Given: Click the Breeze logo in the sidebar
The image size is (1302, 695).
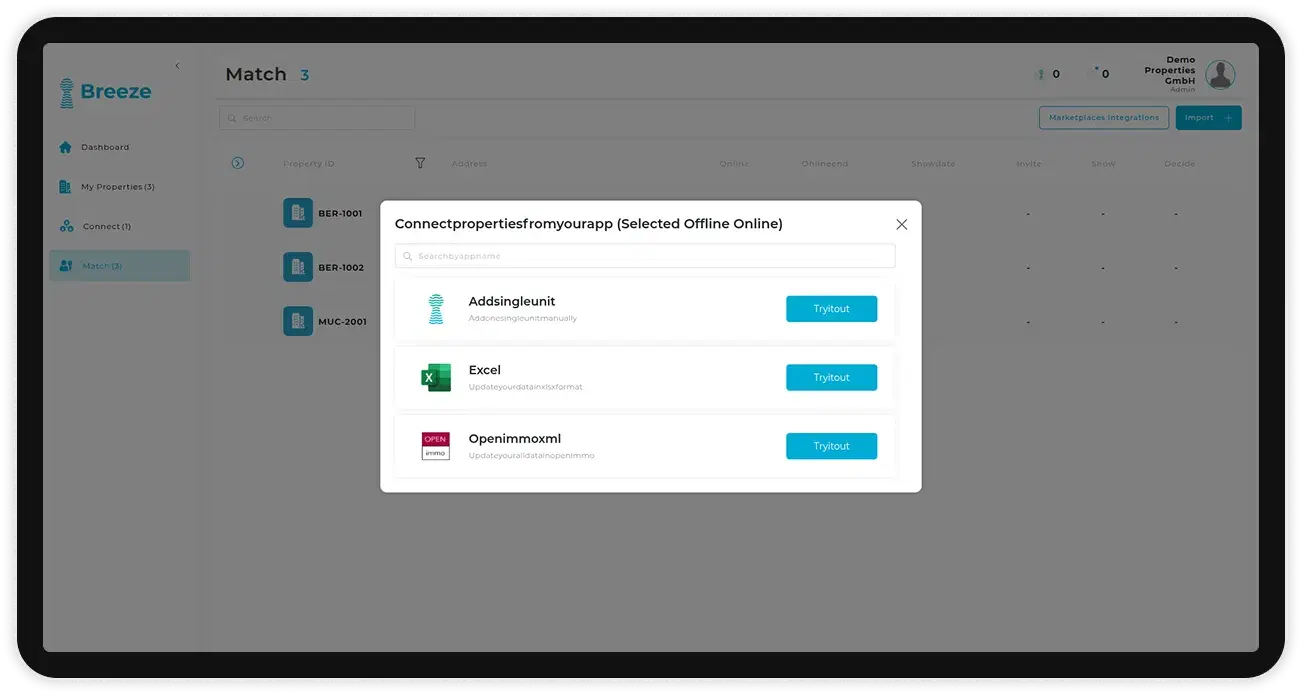Looking at the screenshot, I should 105,92.
